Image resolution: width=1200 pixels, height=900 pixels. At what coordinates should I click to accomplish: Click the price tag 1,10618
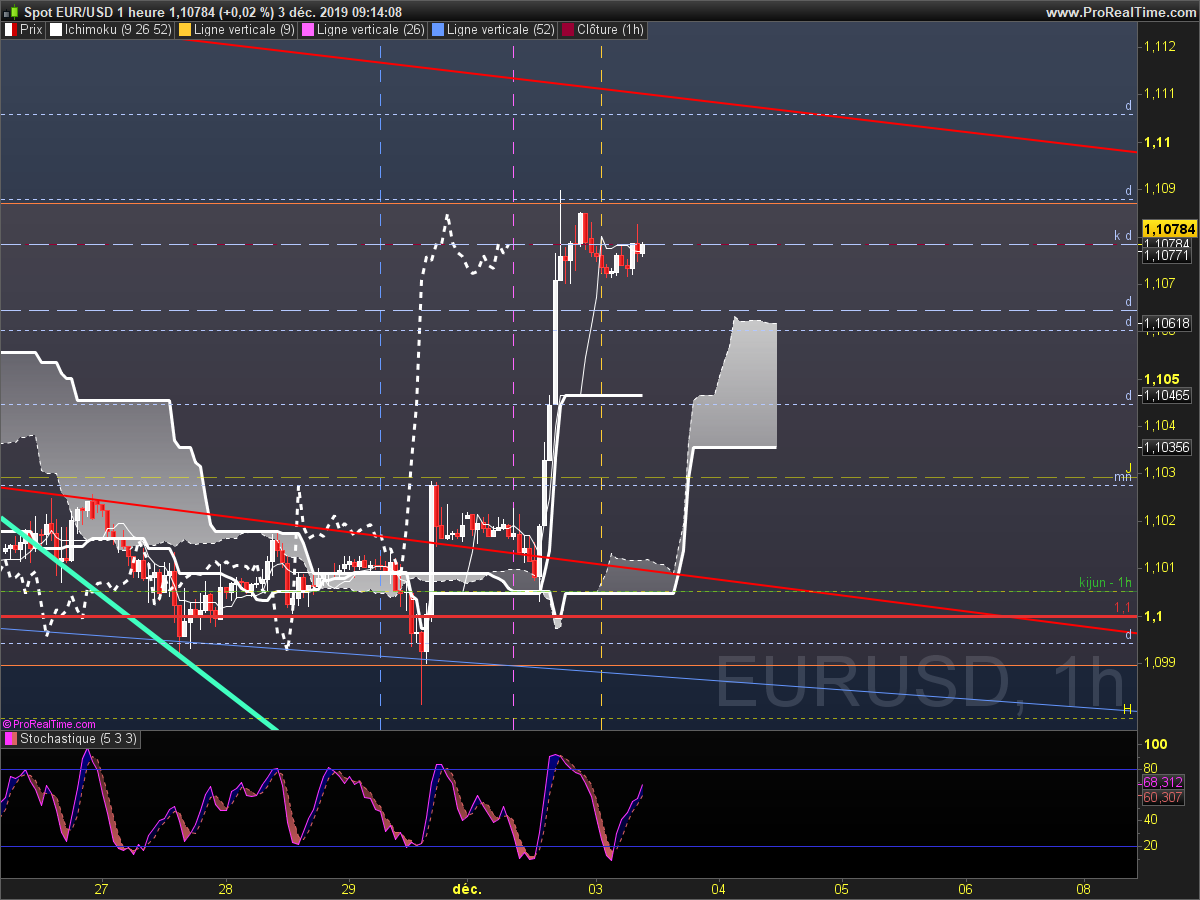[1166, 323]
